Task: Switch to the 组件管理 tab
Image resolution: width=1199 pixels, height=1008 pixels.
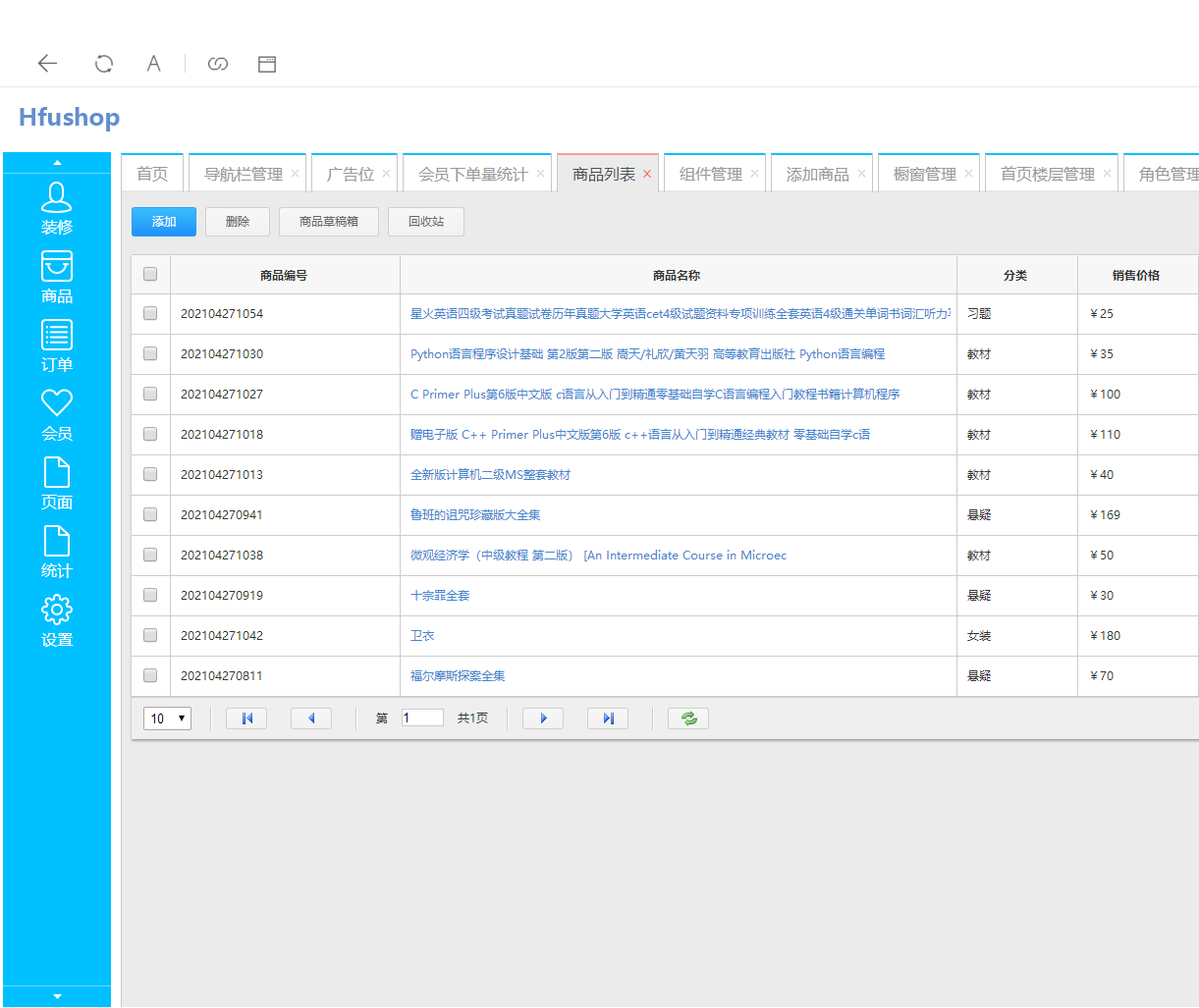Action: pos(710,174)
